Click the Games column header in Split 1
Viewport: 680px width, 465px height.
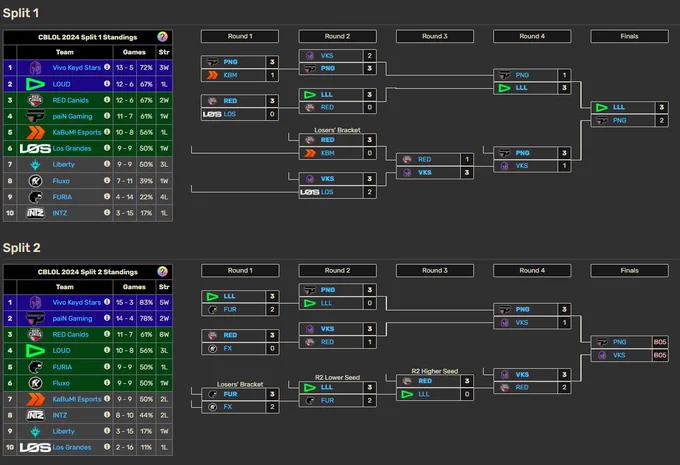point(134,52)
